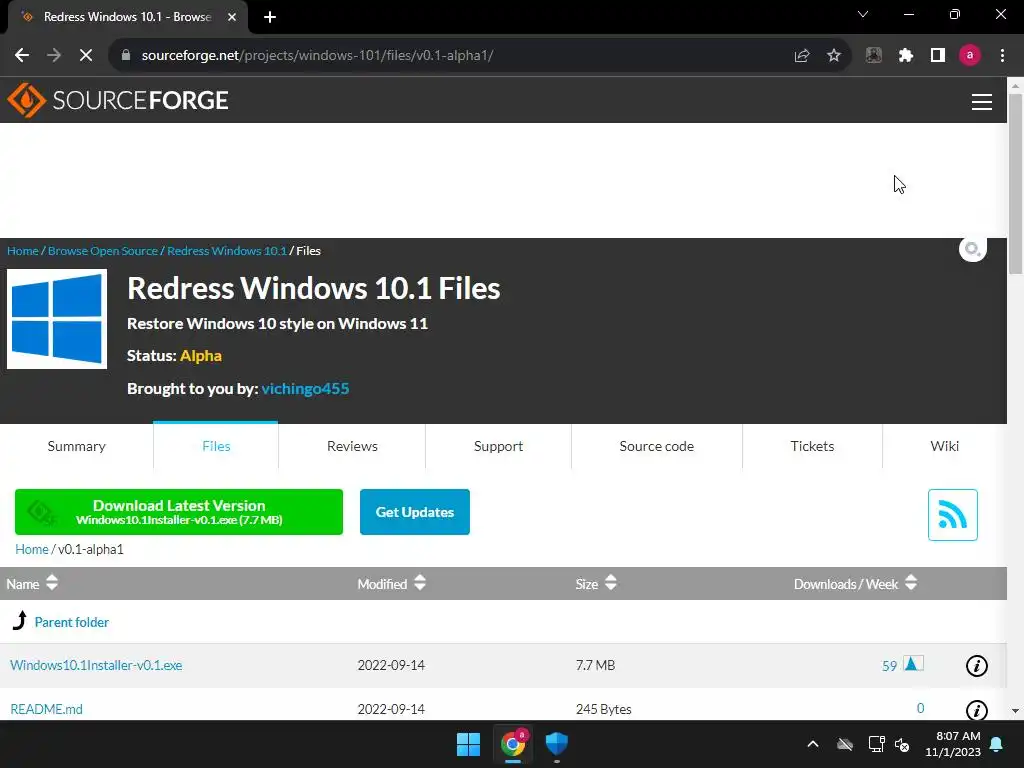Bookmark this page with the star
This screenshot has width=1024, height=768.
click(834, 56)
